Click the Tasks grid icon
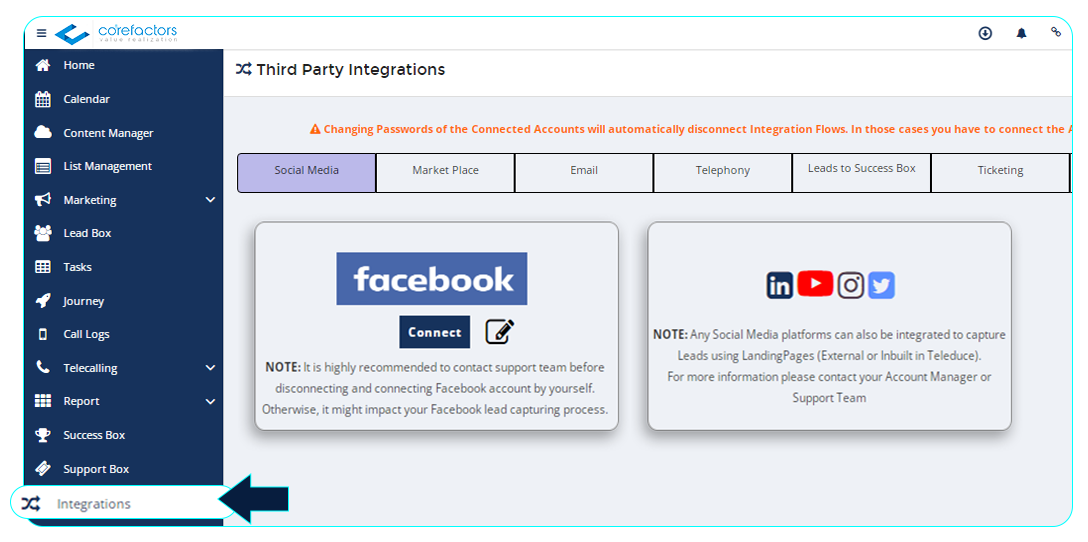The width and height of the screenshot is (1088, 542). point(43,267)
